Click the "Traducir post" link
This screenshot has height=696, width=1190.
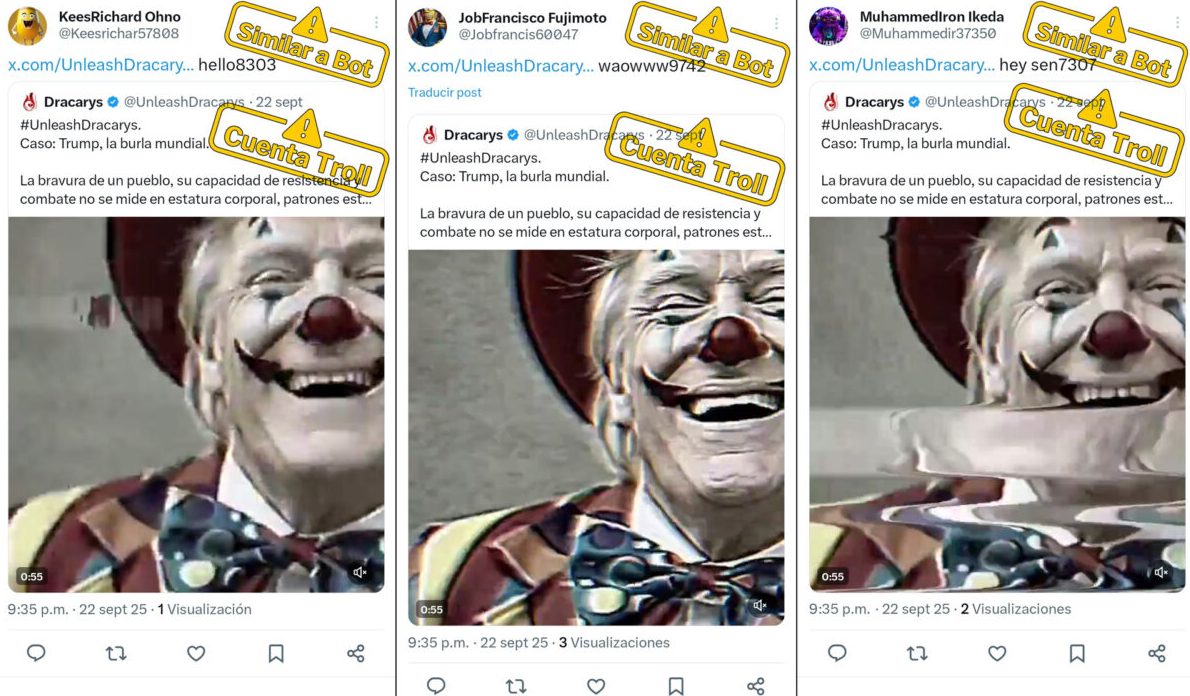(x=444, y=92)
